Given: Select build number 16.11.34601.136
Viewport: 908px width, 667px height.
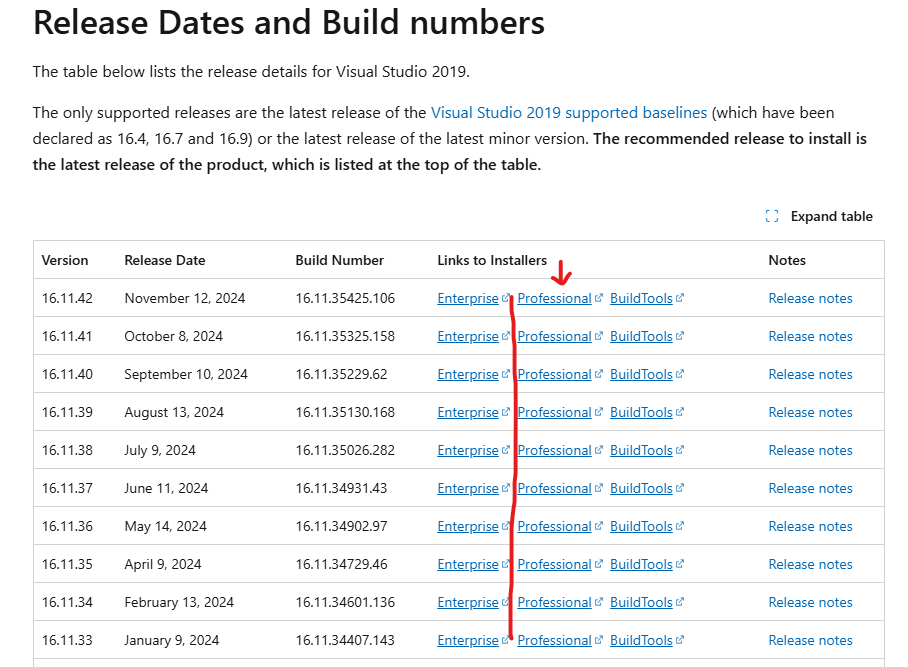Looking at the screenshot, I should pyautogui.click(x=345, y=602).
